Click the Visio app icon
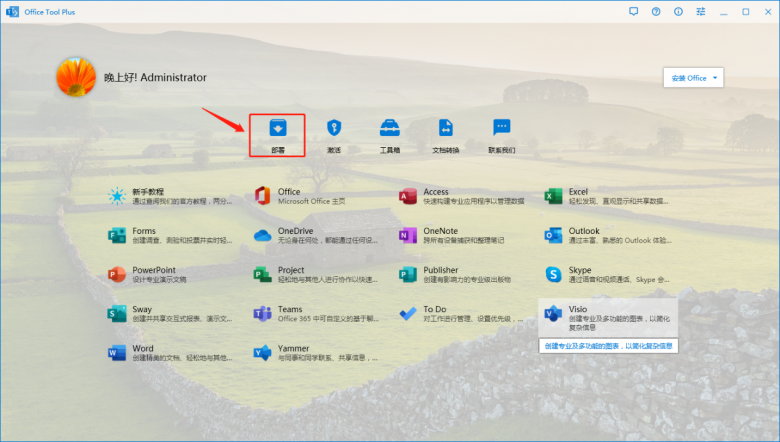Screen dimensions: 780x442 tap(553, 314)
